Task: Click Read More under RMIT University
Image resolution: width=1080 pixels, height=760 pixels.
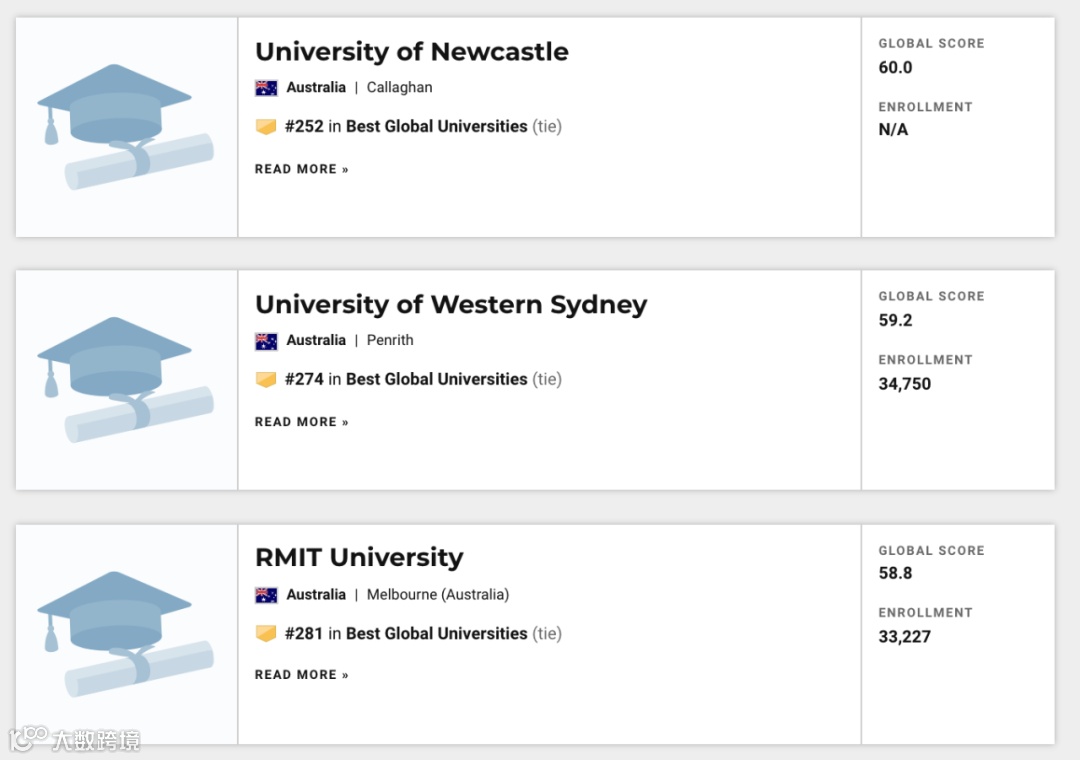Action: [301, 675]
